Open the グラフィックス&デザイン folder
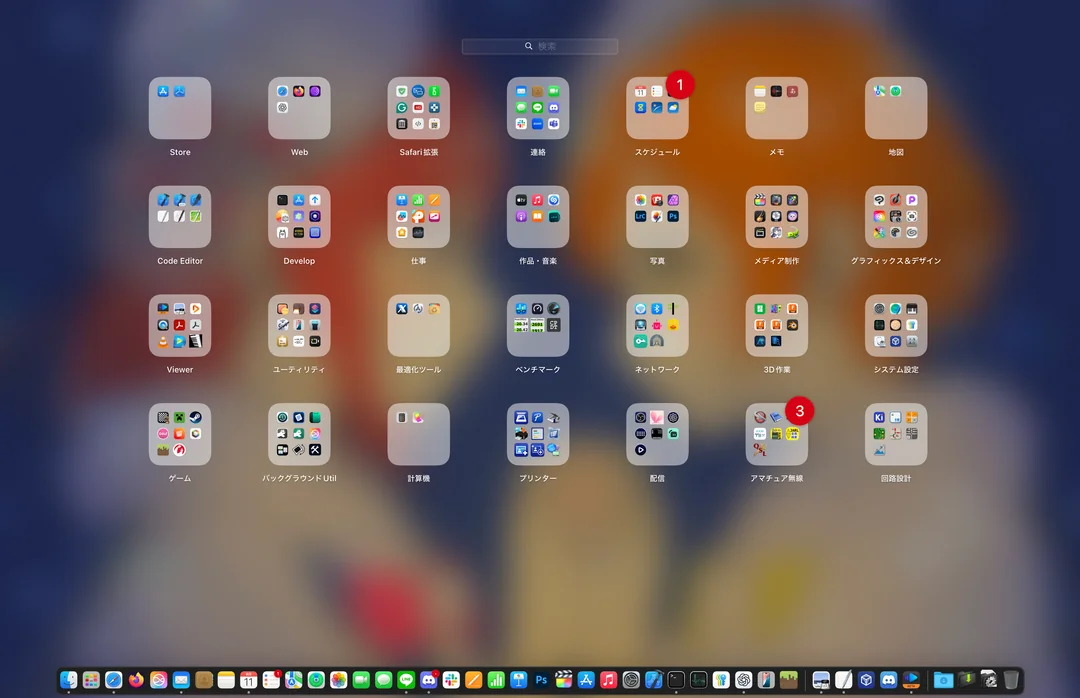The image size is (1080, 698). 896,216
